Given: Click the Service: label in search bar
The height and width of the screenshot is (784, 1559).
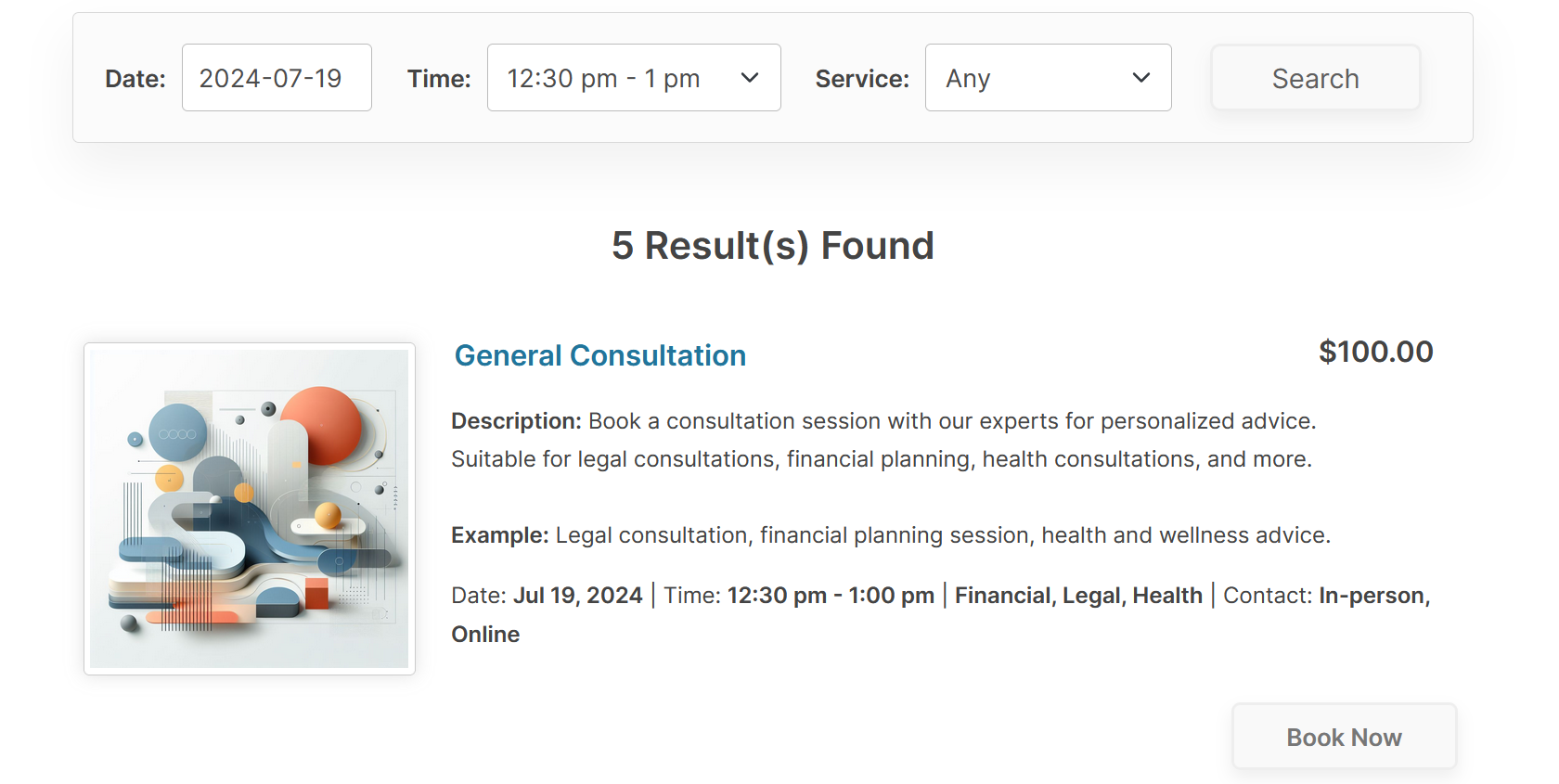Looking at the screenshot, I should pos(862,79).
